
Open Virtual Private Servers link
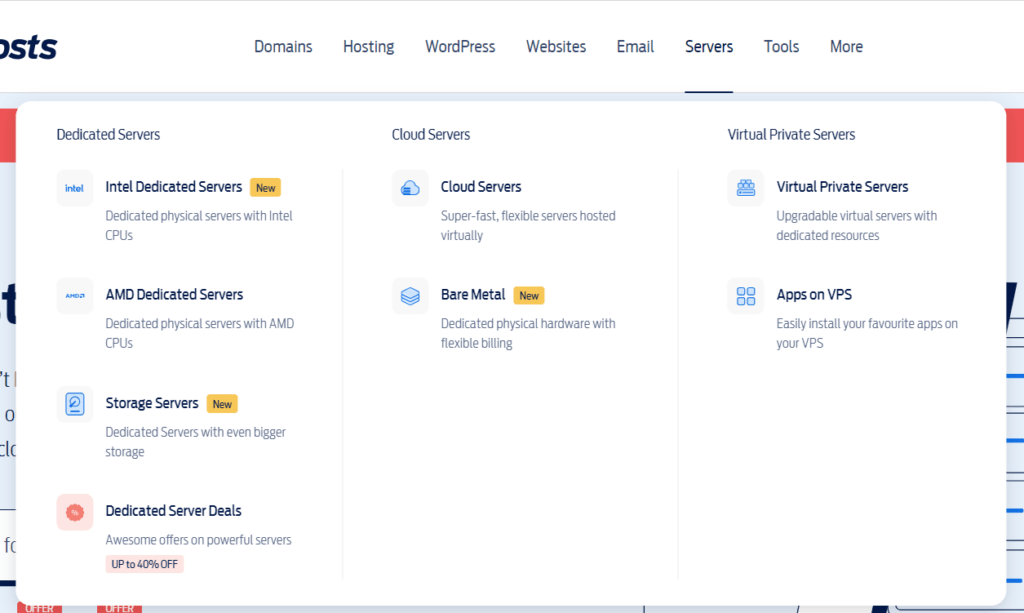841,187
